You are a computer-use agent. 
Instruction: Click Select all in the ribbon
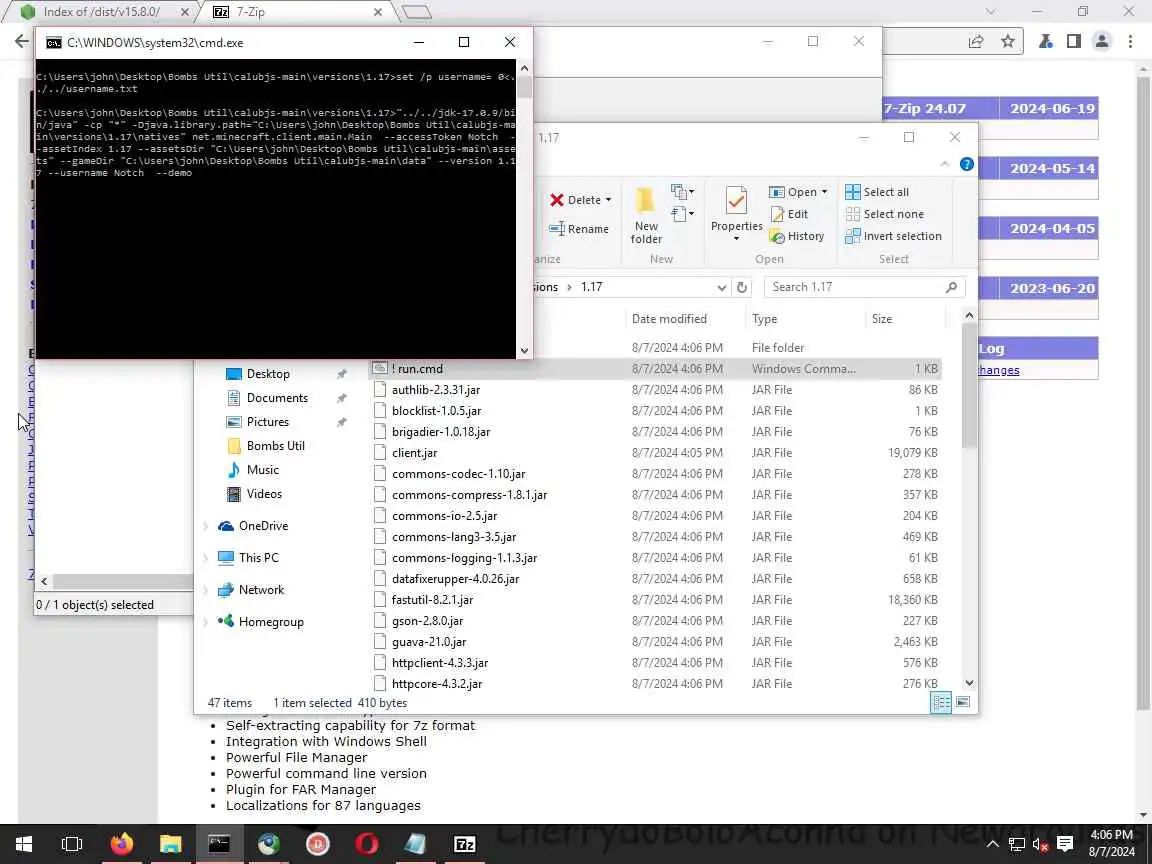pos(877,192)
